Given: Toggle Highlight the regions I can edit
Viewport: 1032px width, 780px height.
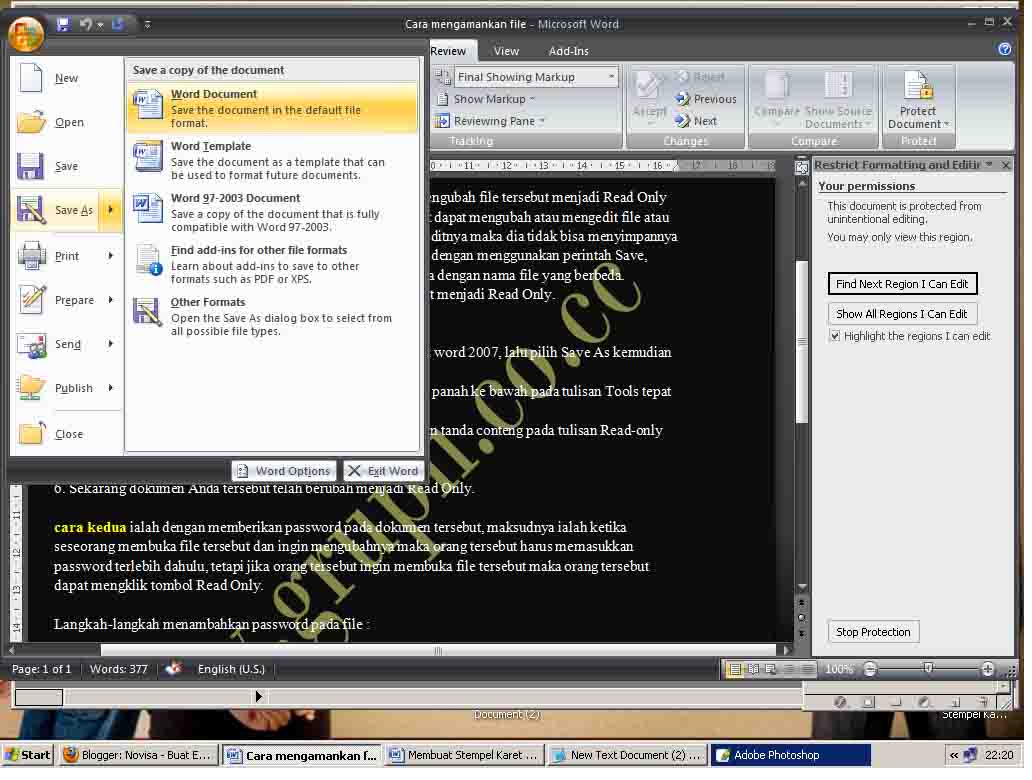Looking at the screenshot, I should (x=835, y=336).
